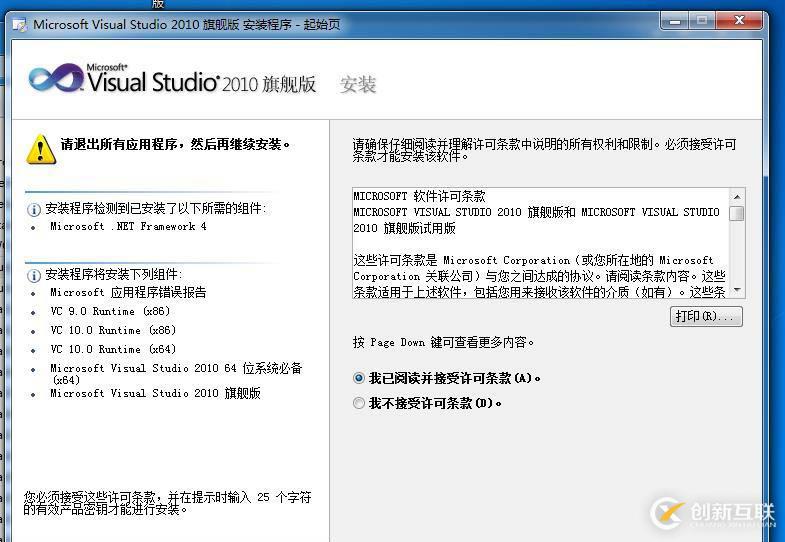Maximize the installer window

point(702,21)
